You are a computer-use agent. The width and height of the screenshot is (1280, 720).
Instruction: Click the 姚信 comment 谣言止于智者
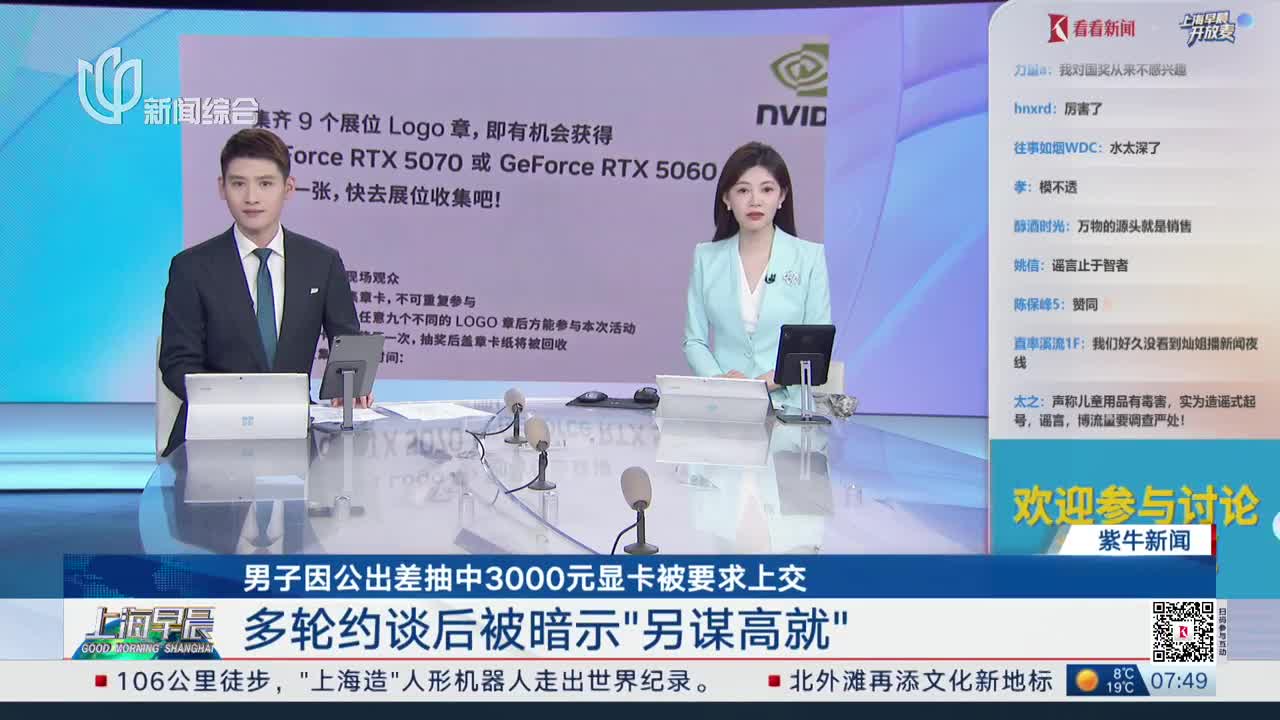(x=1070, y=265)
